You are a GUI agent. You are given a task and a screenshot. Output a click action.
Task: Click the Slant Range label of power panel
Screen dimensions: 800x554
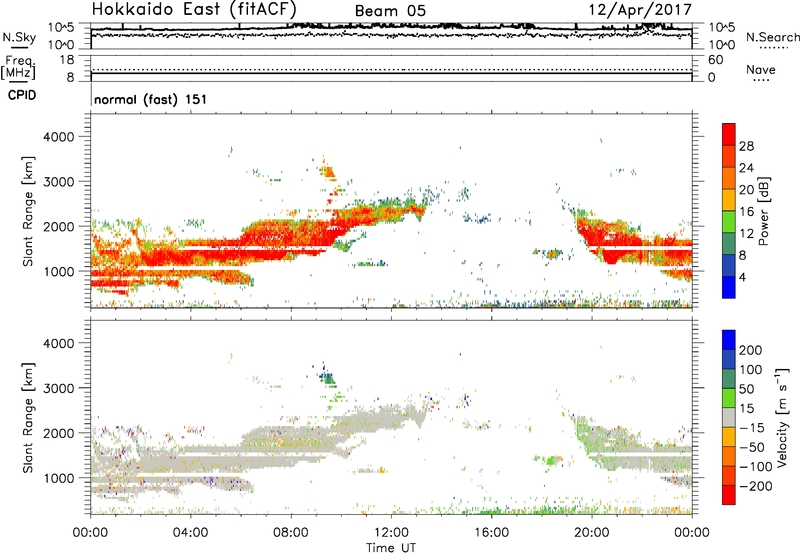coord(28,211)
